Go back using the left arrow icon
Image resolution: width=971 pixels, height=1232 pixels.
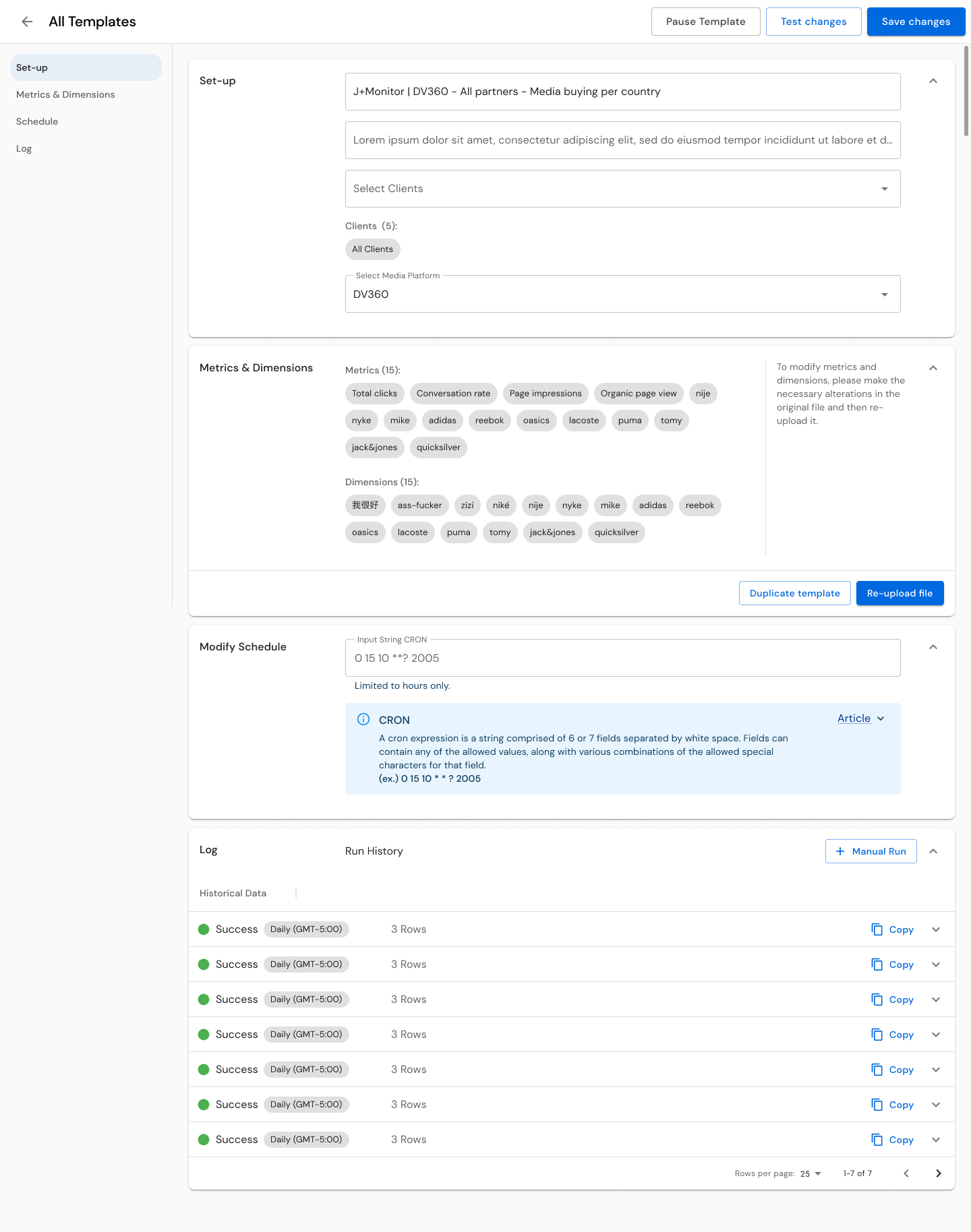(x=27, y=22)
